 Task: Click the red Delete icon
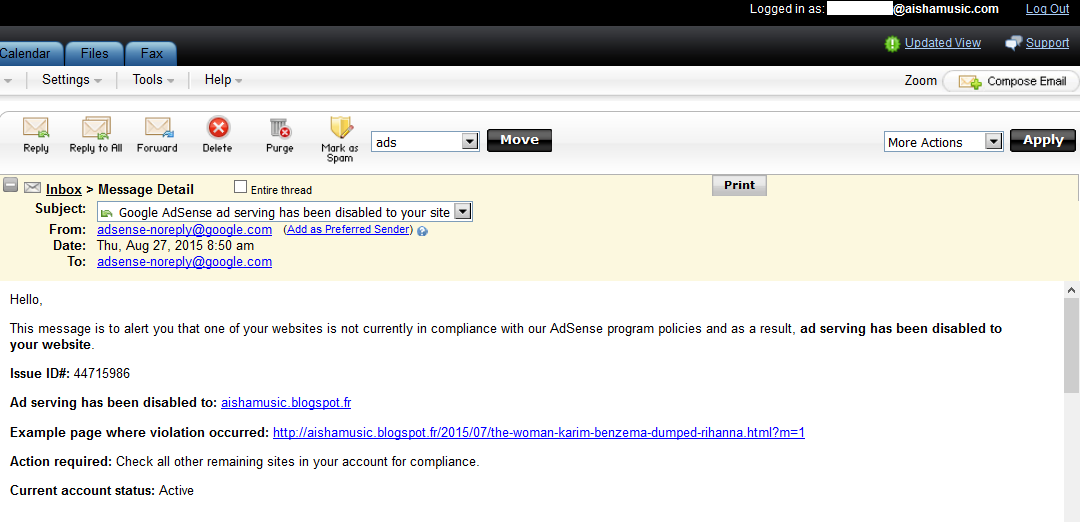coord(218,127)
